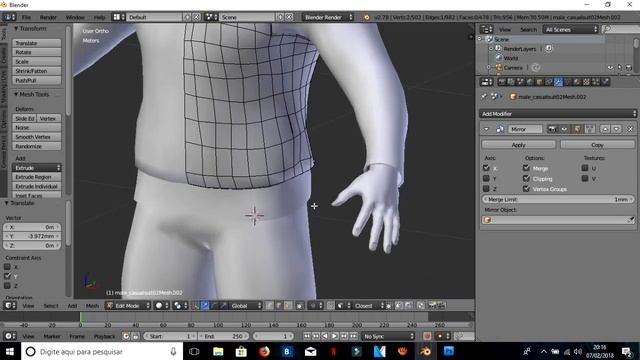Screen dimensions: 640x360
Task: Toggle Mirror modifier cage display icon
Action: click(589, 129)
